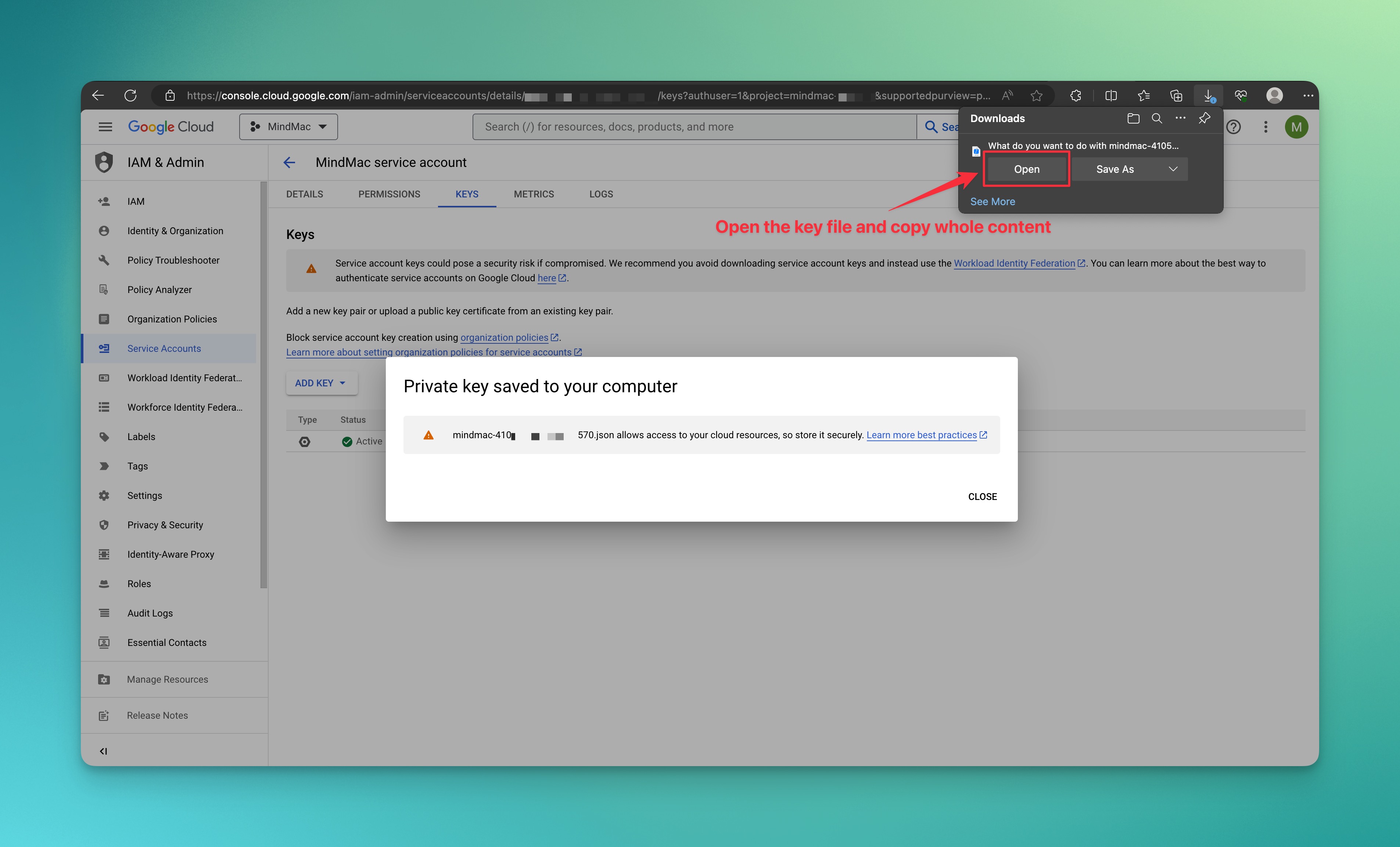Click the browser extensions puzzle icon
The width and height of the screenshot is (1400, 847).
[1075, 96]
